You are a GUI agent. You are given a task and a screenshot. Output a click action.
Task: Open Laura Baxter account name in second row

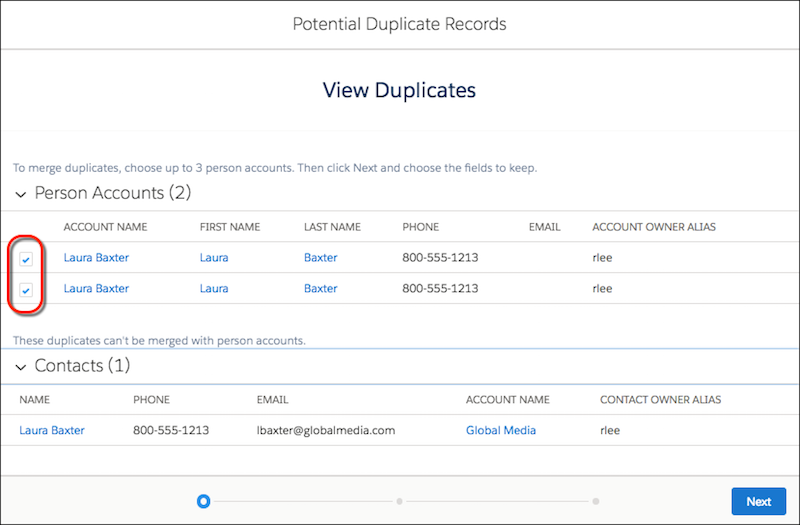[96, 288]
